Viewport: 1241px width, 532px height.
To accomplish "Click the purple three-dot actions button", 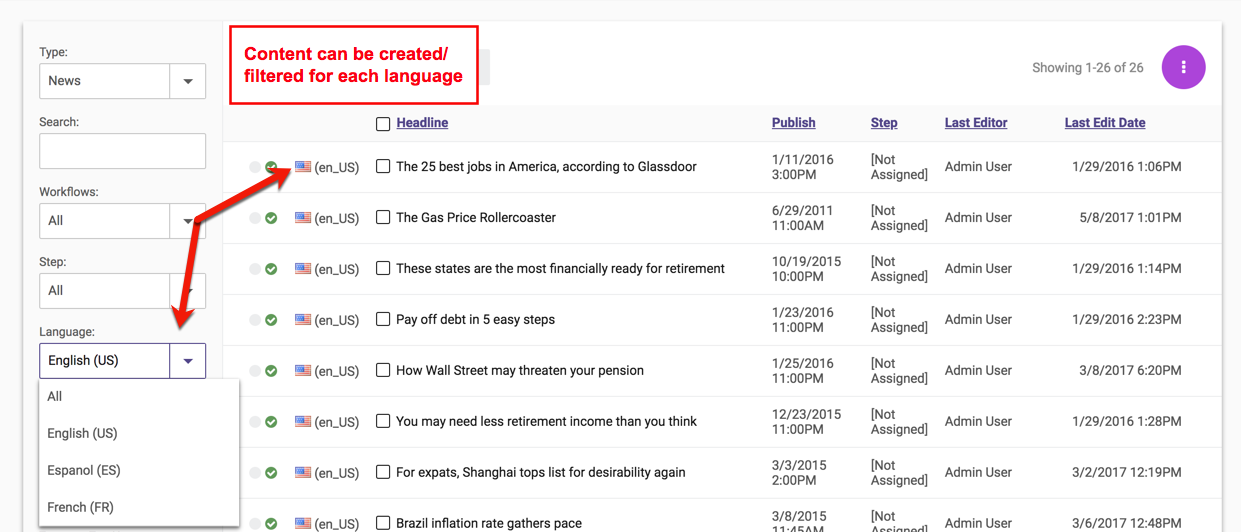I will pyautogui.click(x=1183, y=67).
